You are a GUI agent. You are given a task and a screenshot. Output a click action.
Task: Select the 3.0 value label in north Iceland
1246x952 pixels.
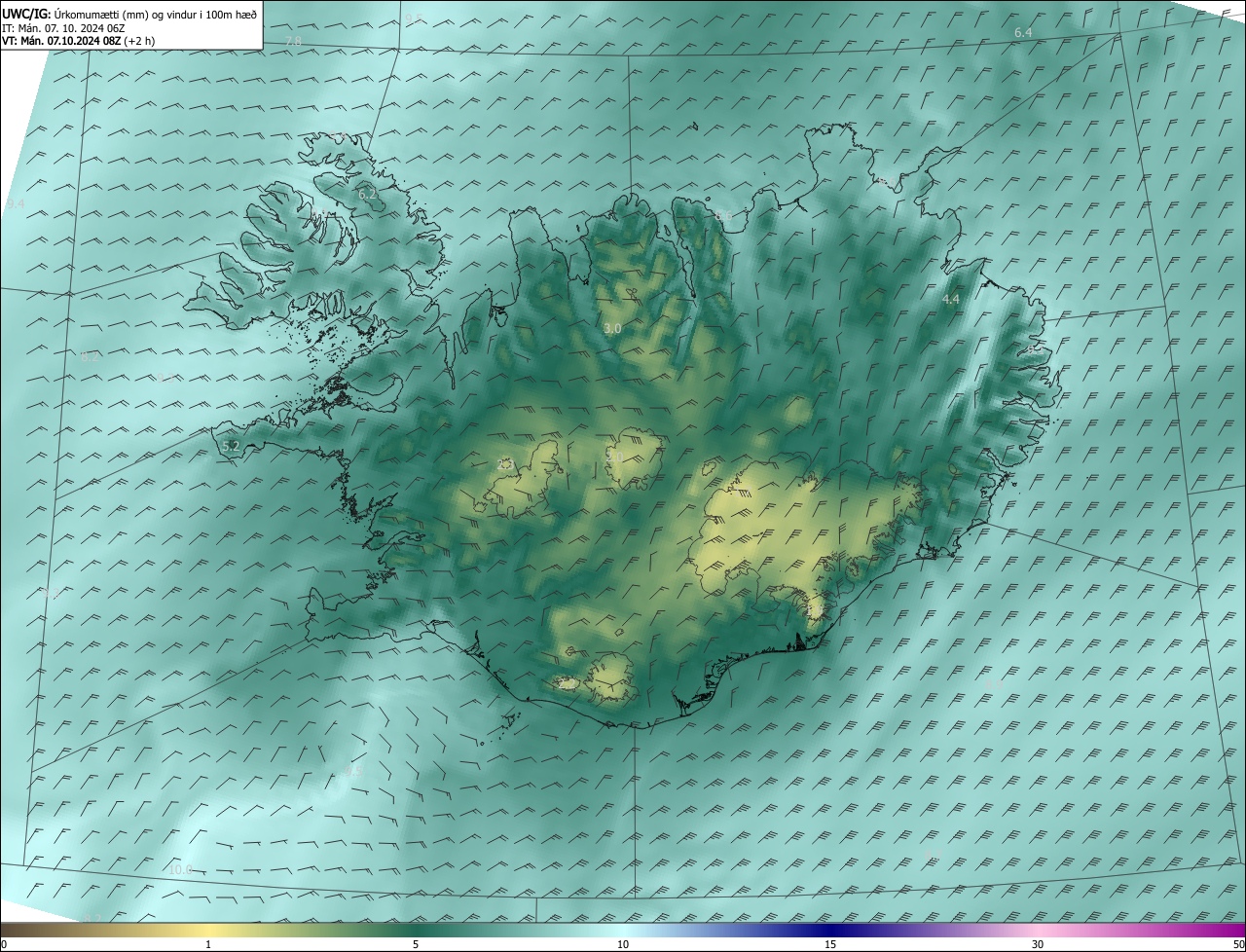click(x=612, y=329)
